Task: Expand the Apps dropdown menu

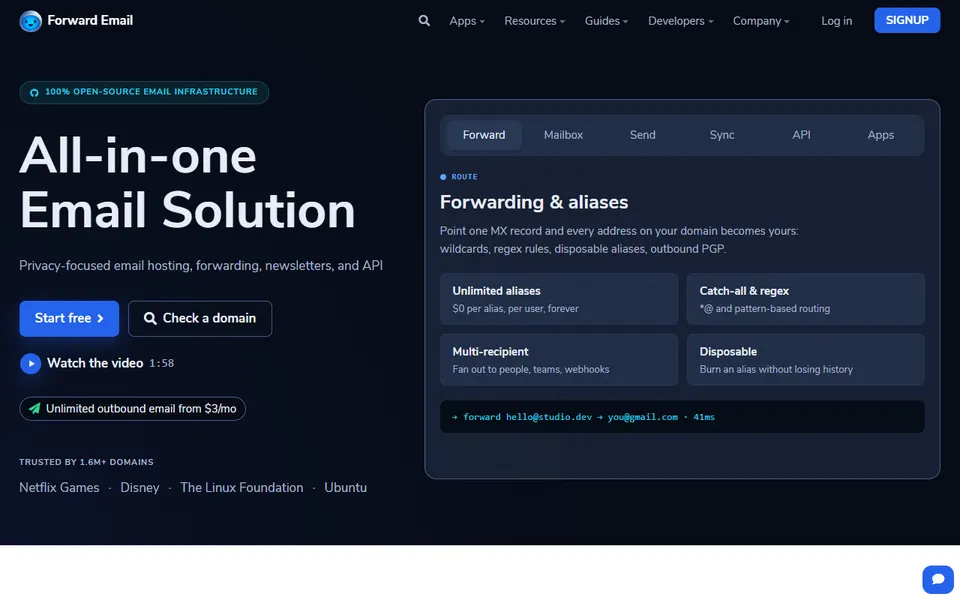Action: (467, 21)
